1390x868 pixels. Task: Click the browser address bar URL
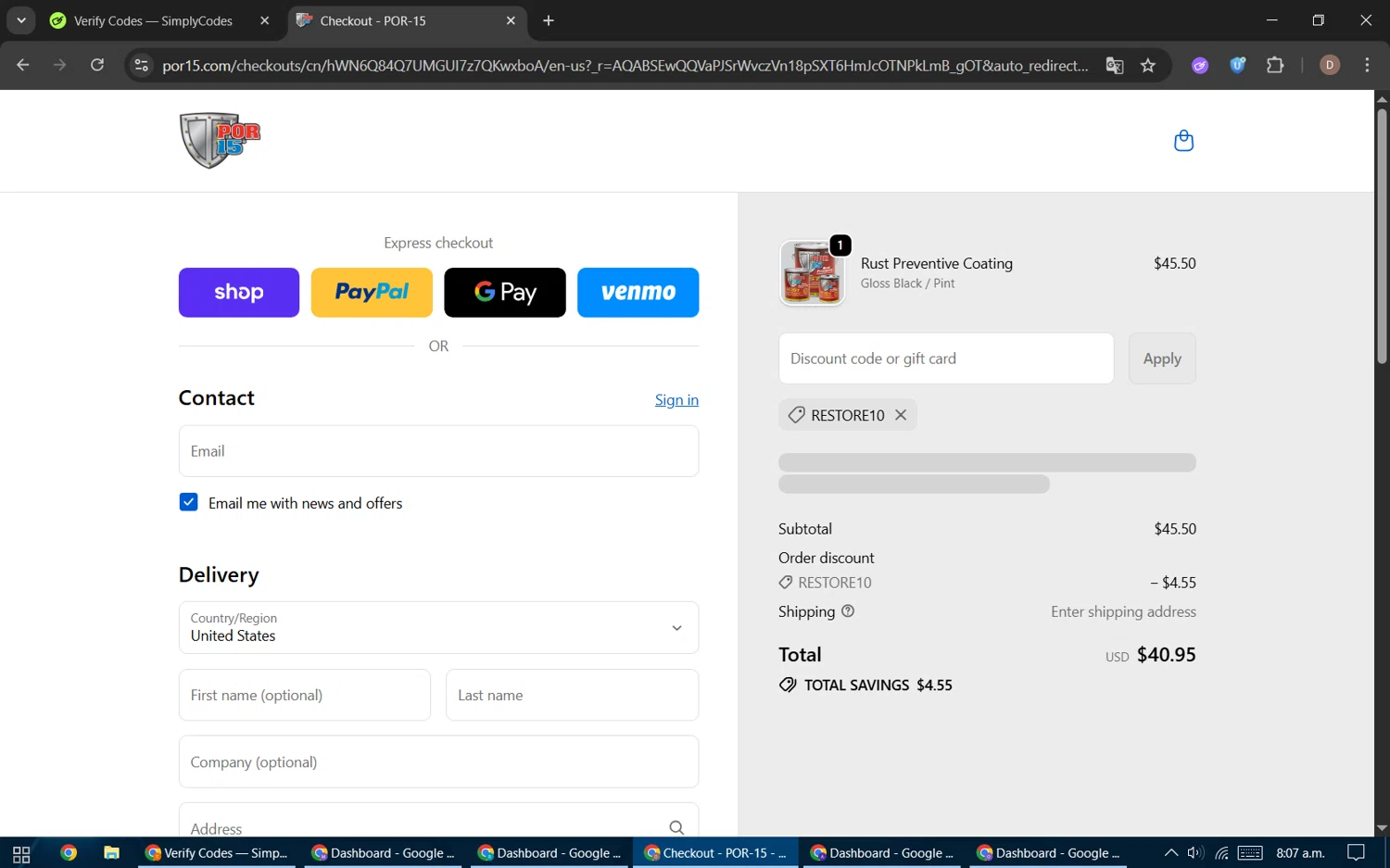(x=625, y=65)
